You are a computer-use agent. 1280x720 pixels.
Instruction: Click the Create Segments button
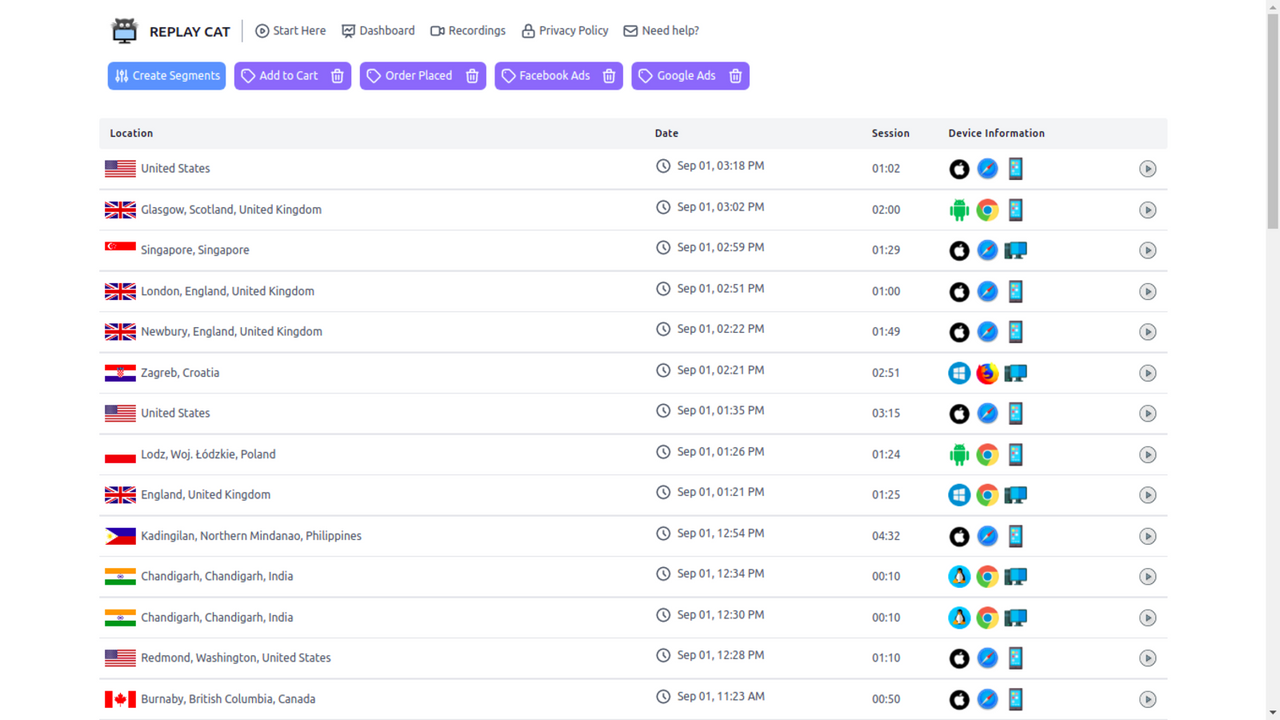(166, 75)
